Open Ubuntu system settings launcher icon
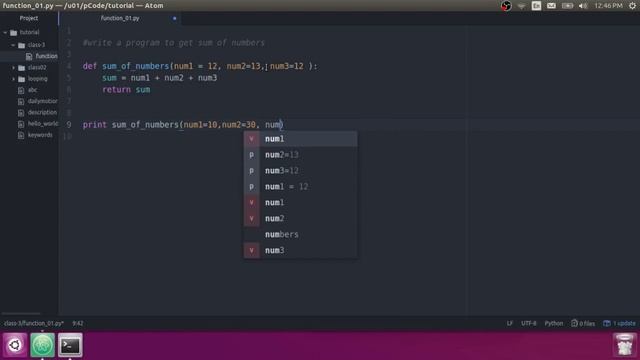Image resolution: width=640 pixels, height=360 pixels. coord(15,345)
